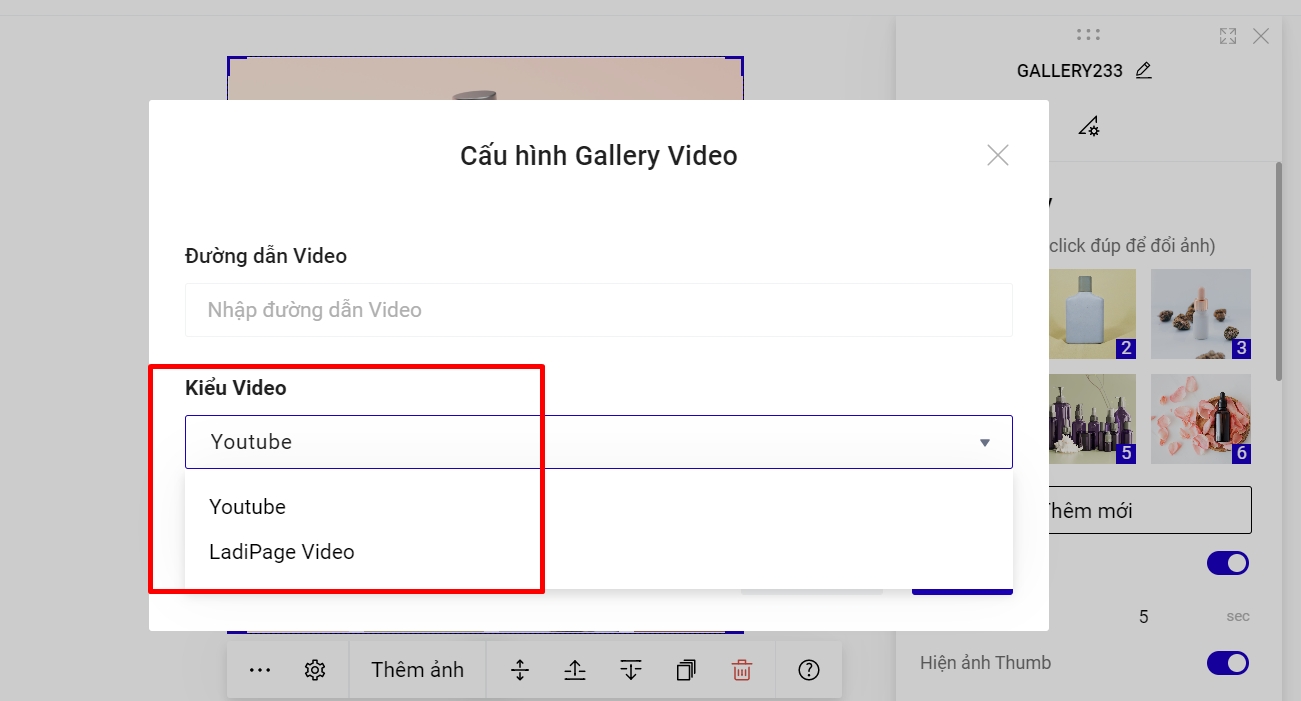Close the Cấu hình Gallery Video dialog
The image size is (1301, 701).
click(997, 155)
